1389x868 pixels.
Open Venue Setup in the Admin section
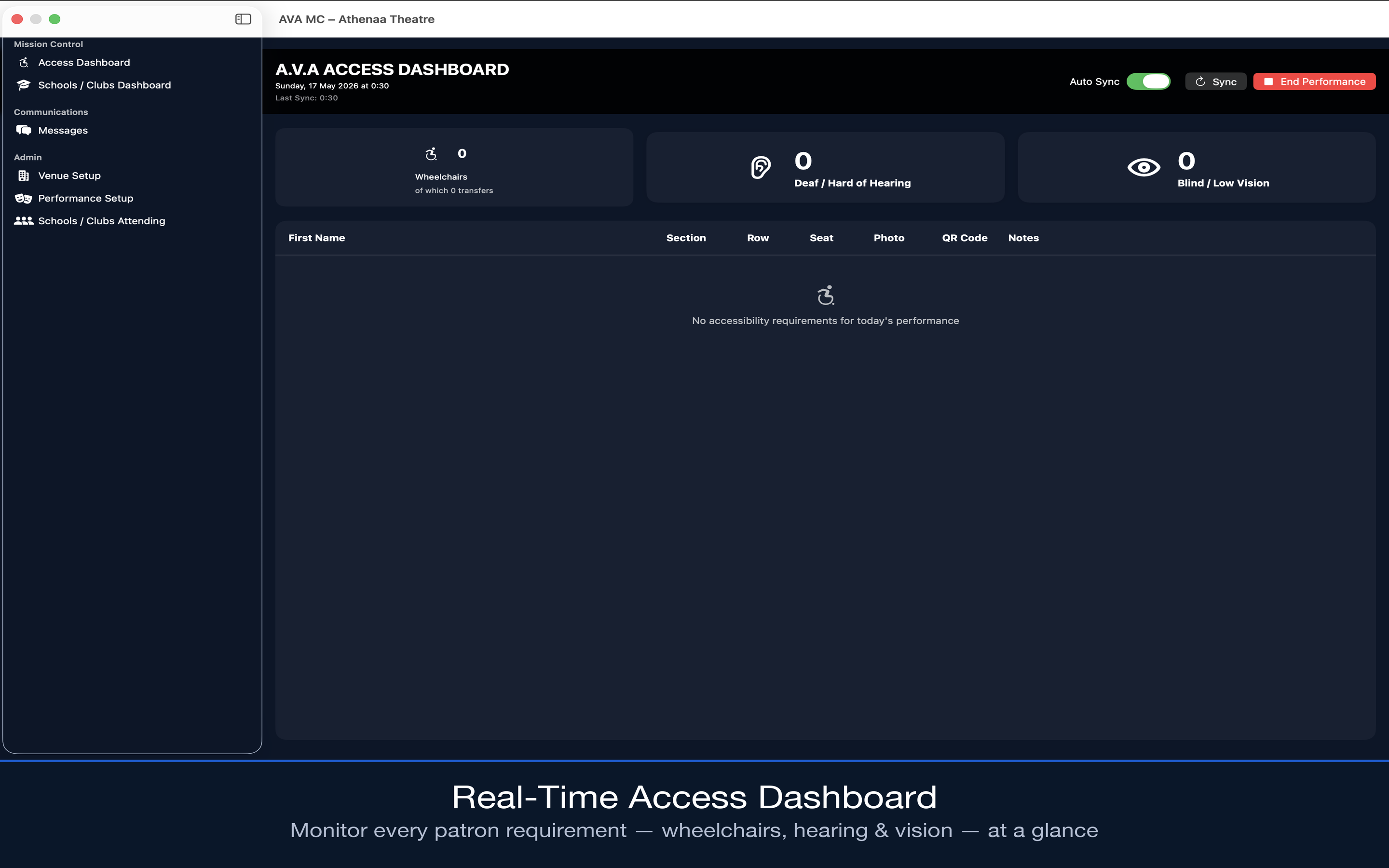[69, 176]
